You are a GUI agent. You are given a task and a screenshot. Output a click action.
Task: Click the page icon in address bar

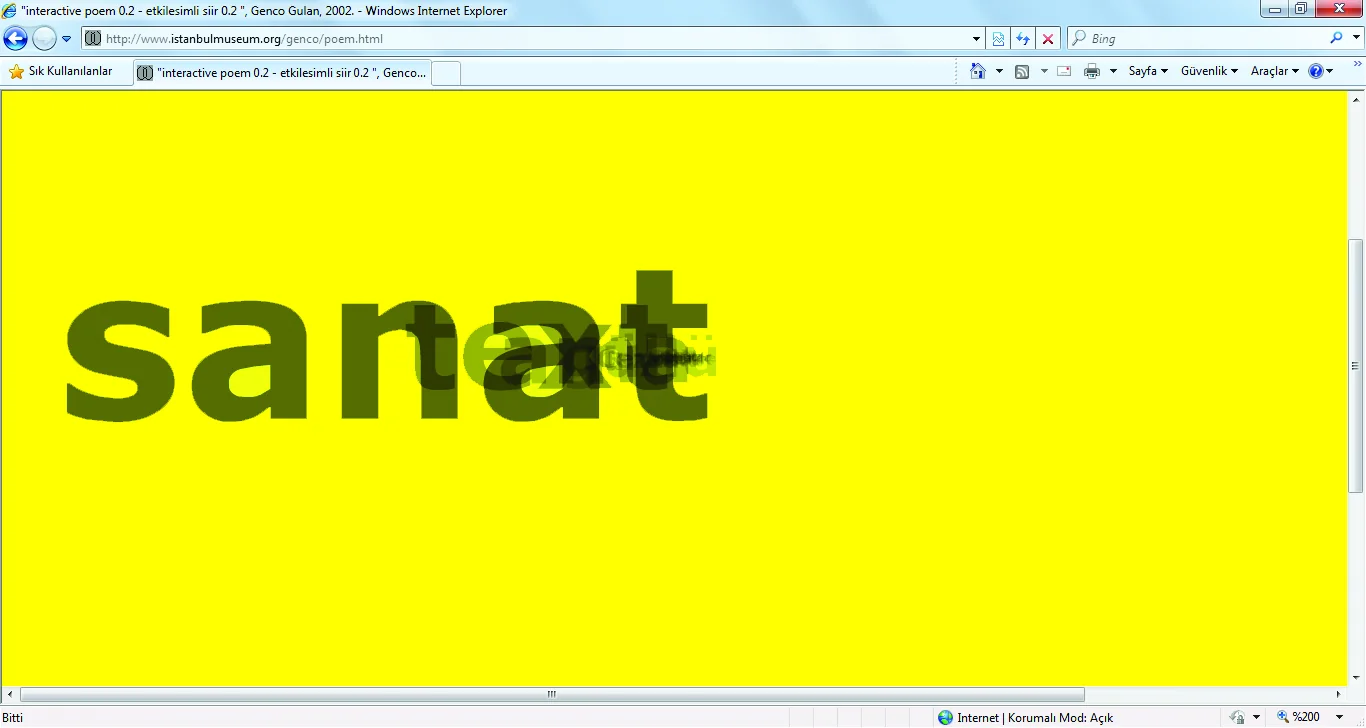coord(93,39)
